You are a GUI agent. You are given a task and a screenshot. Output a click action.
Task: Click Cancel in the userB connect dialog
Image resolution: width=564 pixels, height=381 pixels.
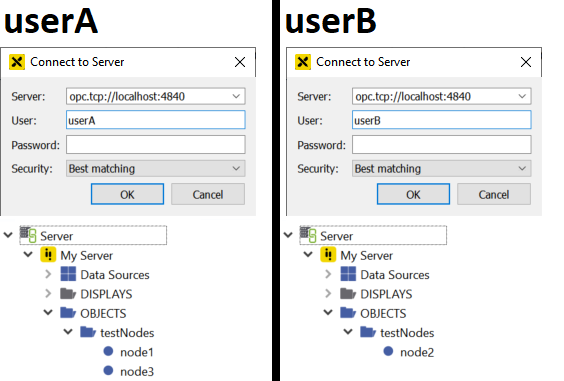494,194
